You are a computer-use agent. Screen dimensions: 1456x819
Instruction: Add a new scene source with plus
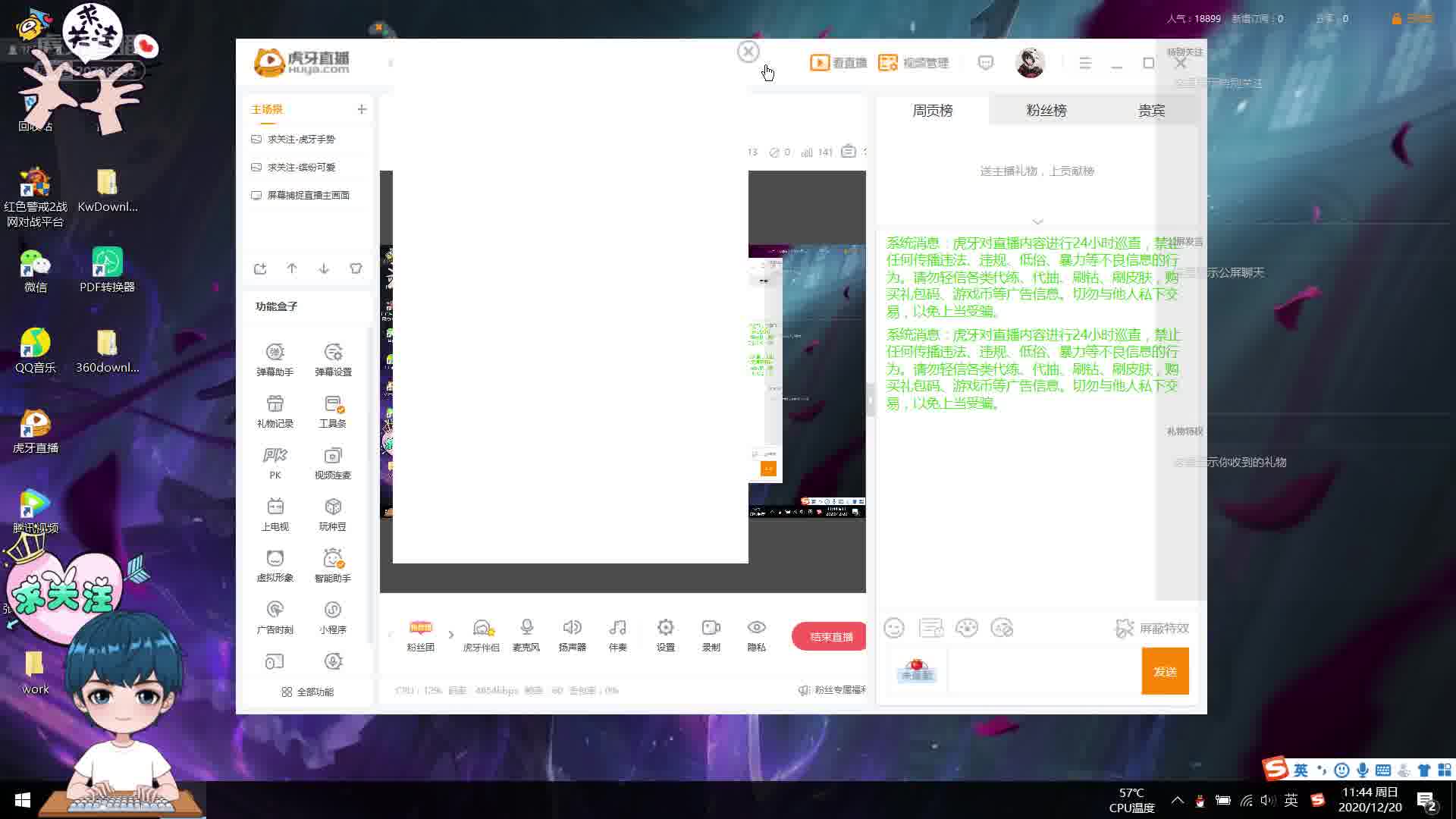(x=362, y=109)
